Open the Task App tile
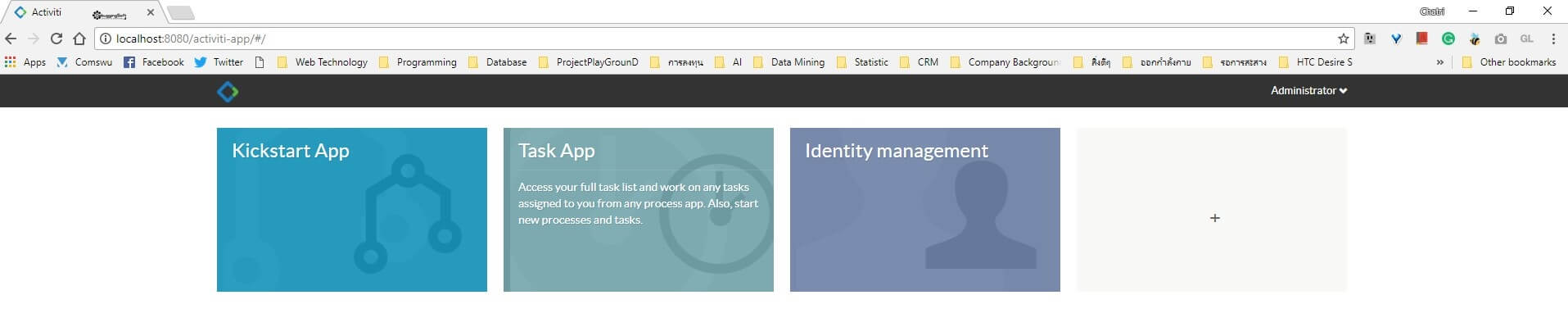This screenshot has height=336, width=1568. pyautogui.click(x=638, y=210)
